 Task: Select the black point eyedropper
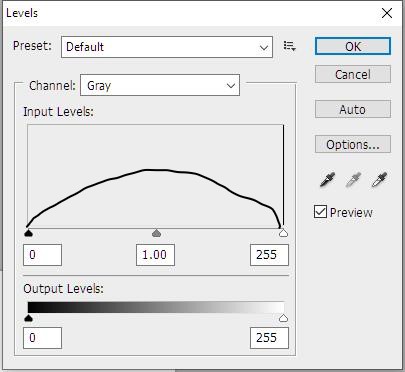(x=327, y=179)
